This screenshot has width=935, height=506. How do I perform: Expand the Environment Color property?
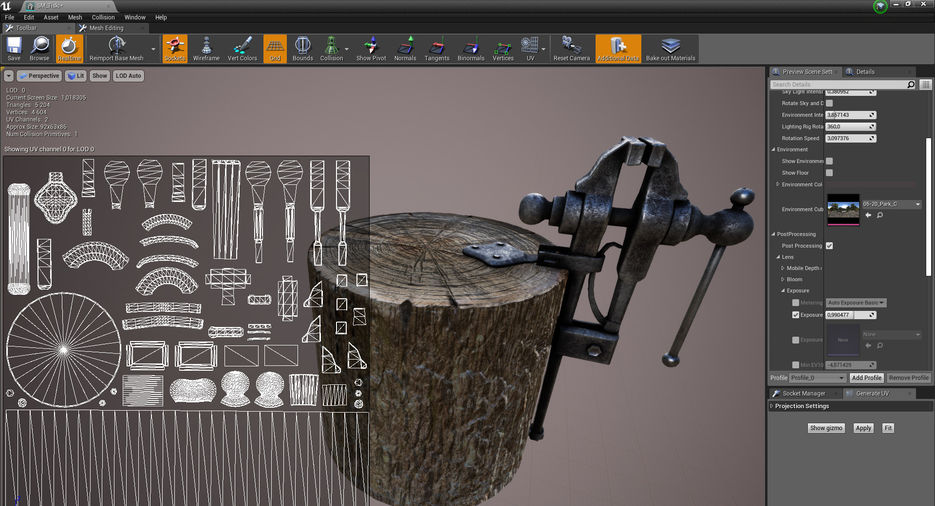click(x=778, y=184)
